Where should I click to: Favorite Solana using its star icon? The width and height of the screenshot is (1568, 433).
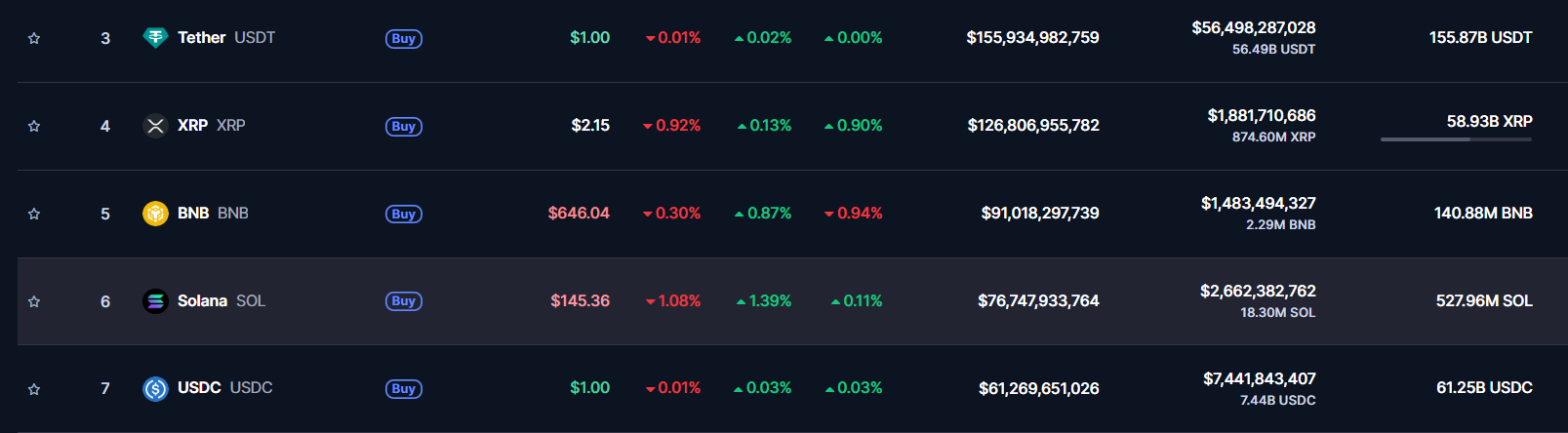coord(34,301)
